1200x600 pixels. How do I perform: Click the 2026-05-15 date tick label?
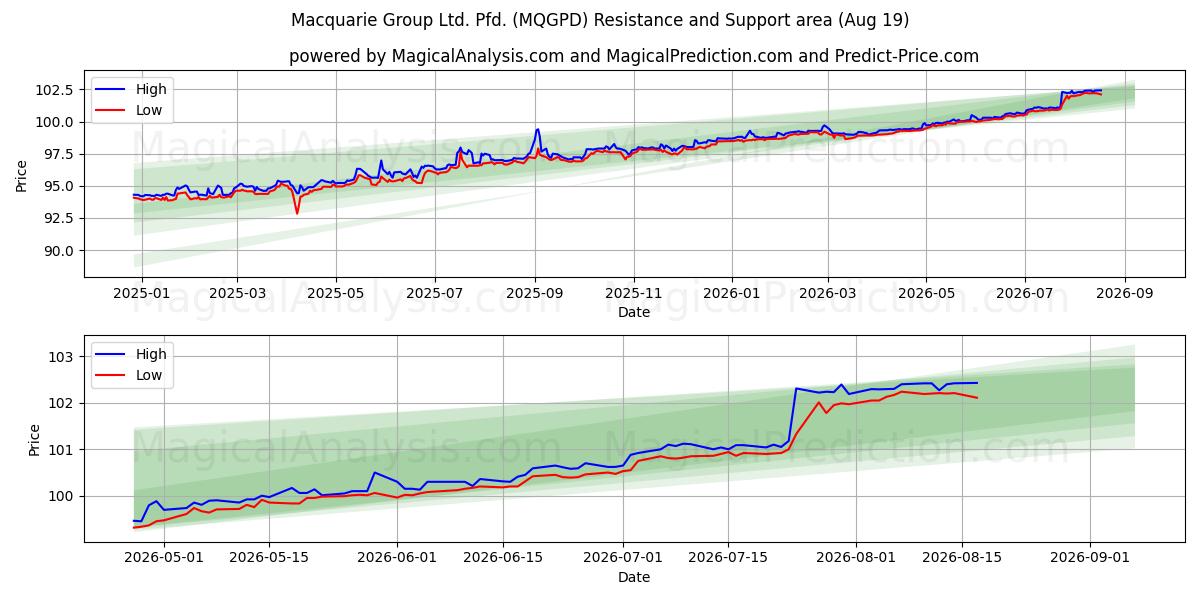[269, 558]
